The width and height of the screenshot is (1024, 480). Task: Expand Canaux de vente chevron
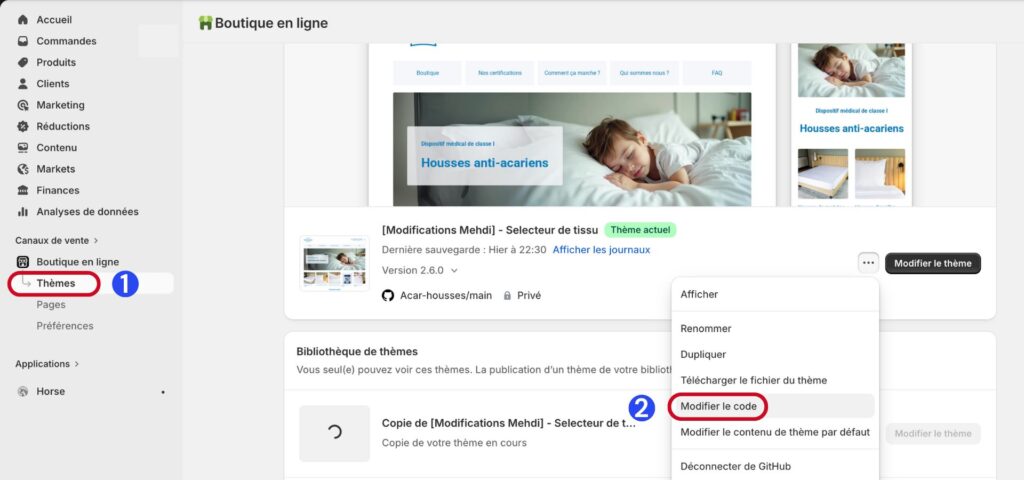[96, 241]
